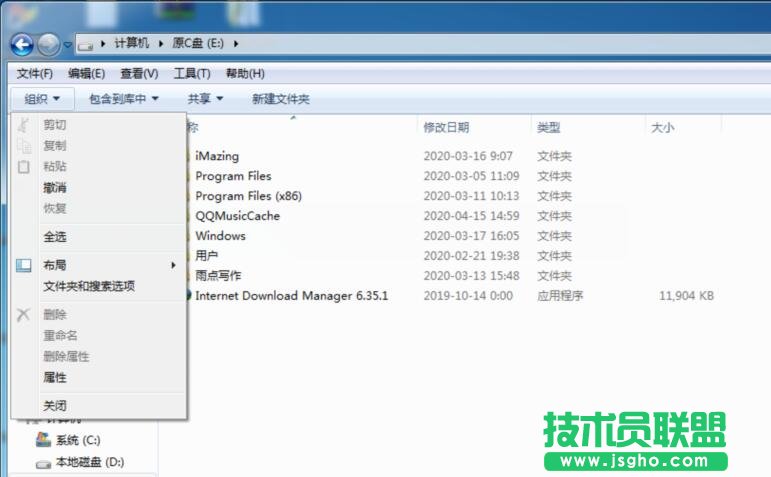
Task: Click the scissors icon next to 剪切
Action: coord(24,125)
